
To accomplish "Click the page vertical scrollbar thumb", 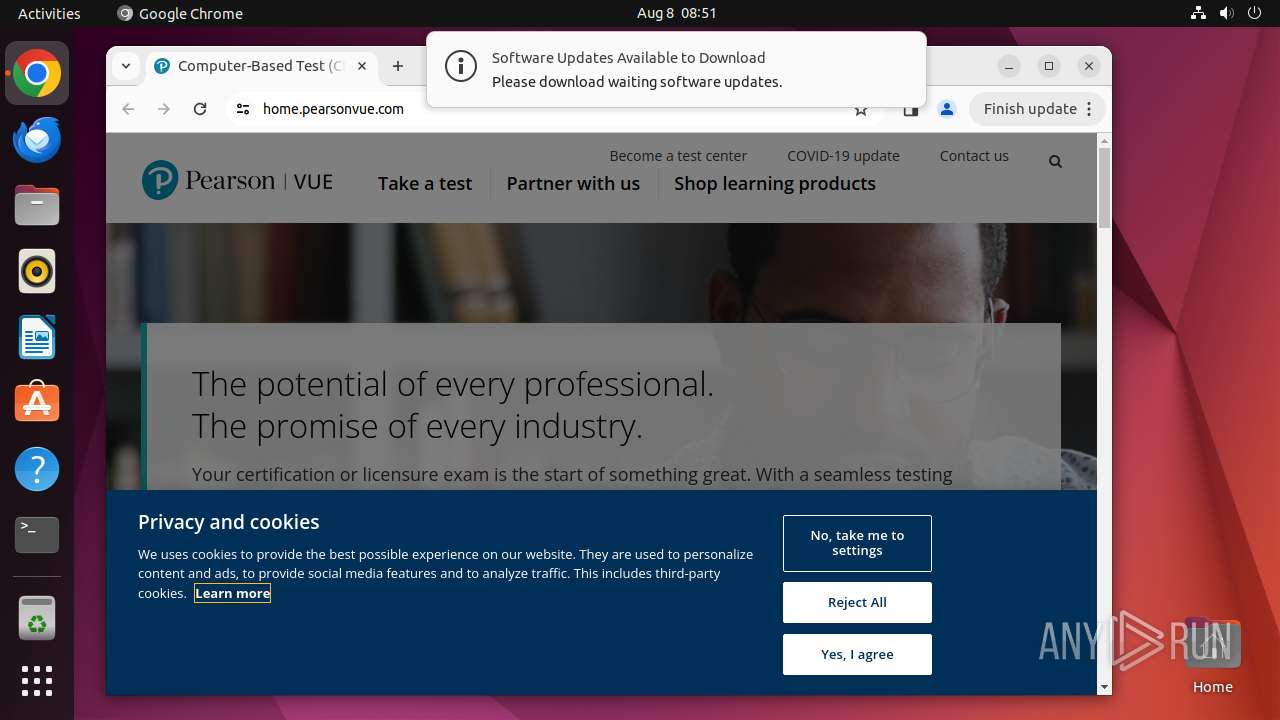I will (1104, 188).
